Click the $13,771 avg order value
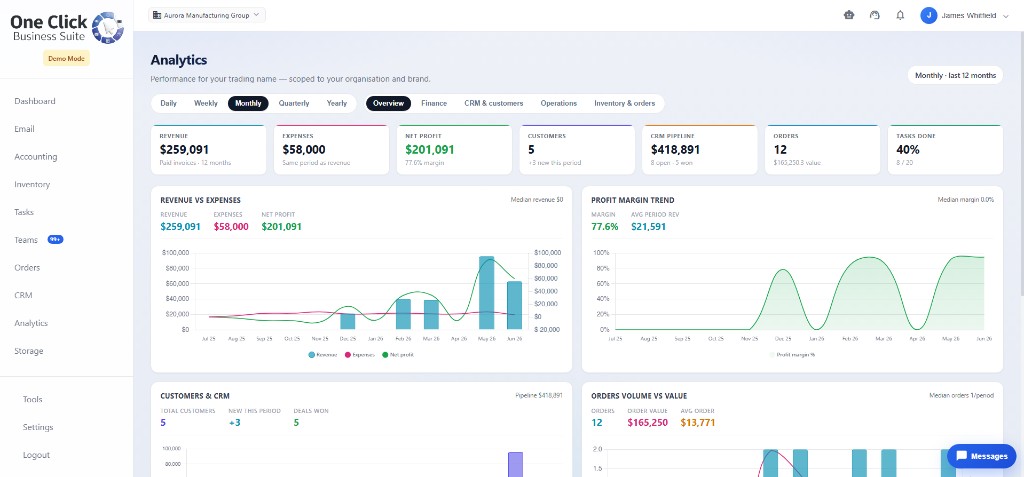 [x=697, y=423]
